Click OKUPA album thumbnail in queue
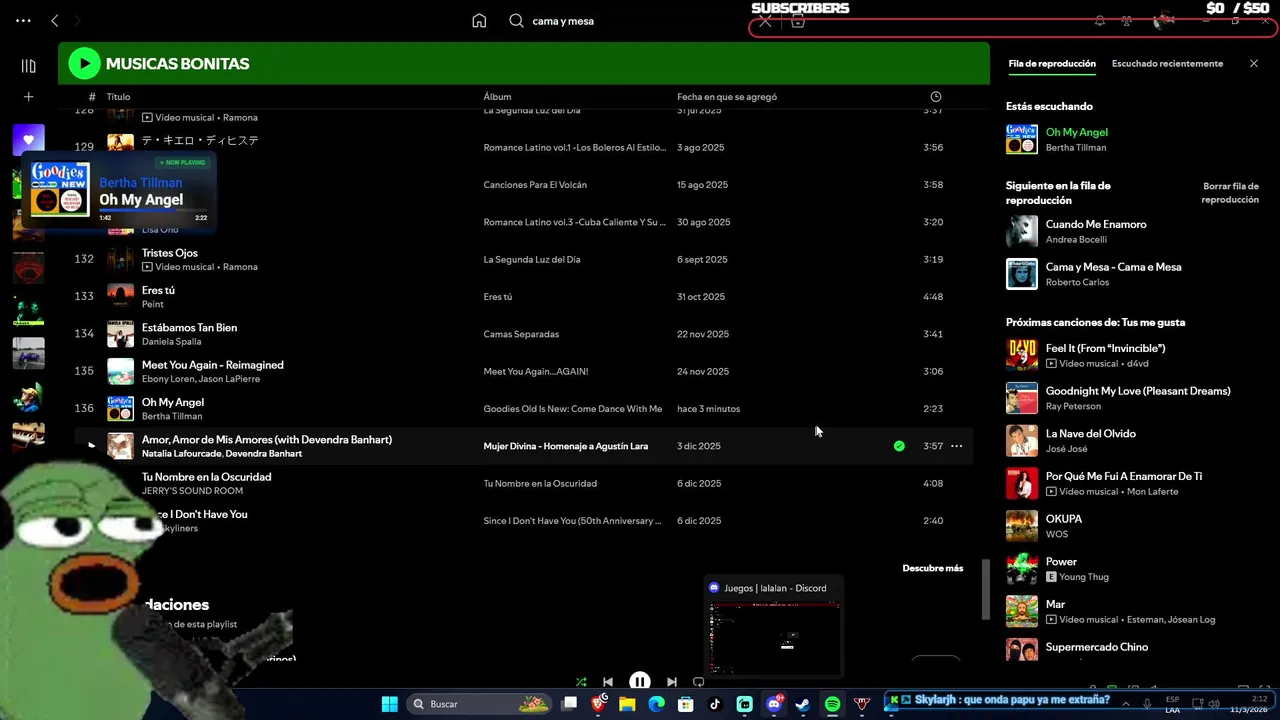1280x720 pixels. (1022, 526)
